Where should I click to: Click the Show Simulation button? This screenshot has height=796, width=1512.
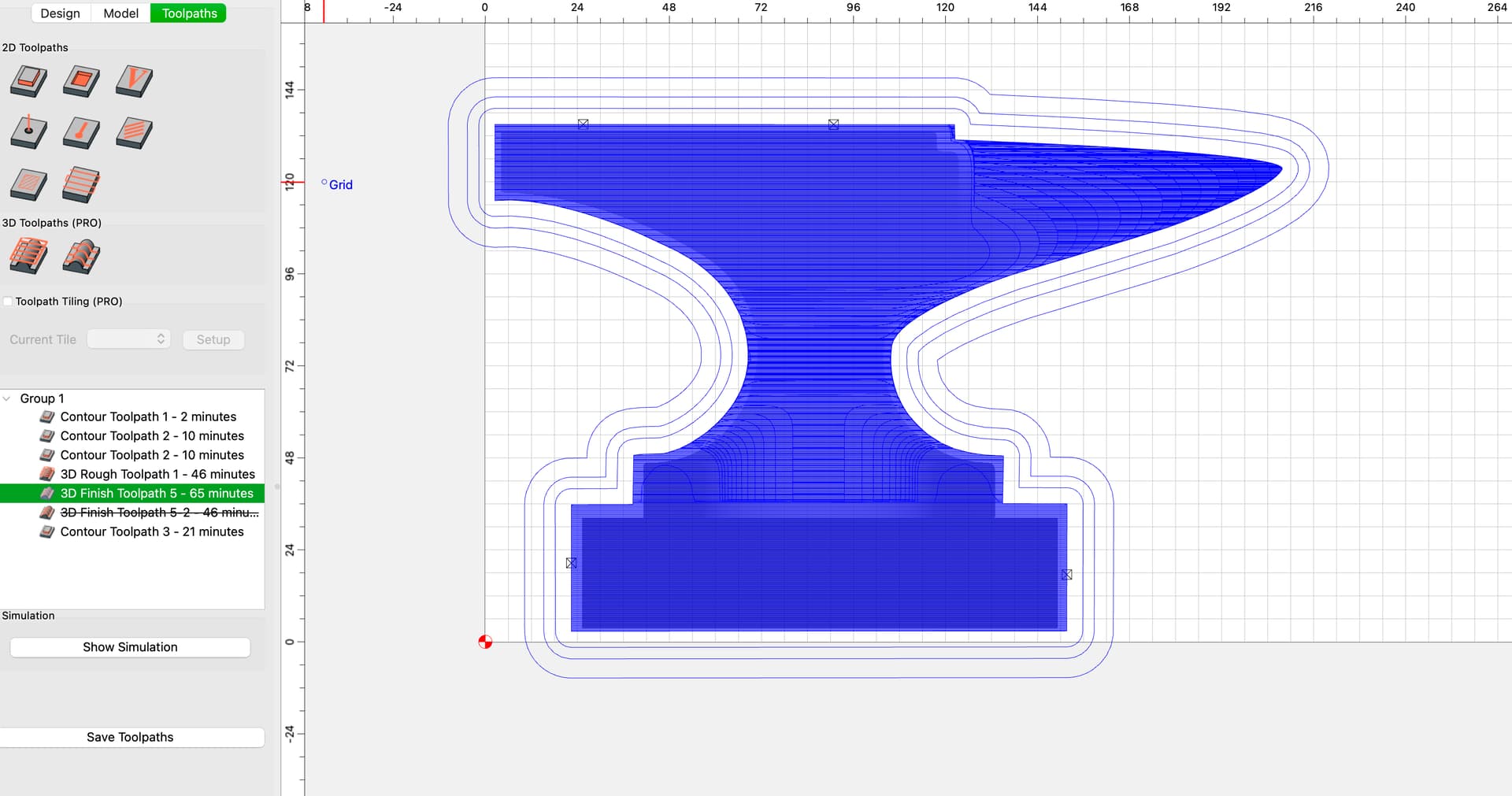coord(130,647)
